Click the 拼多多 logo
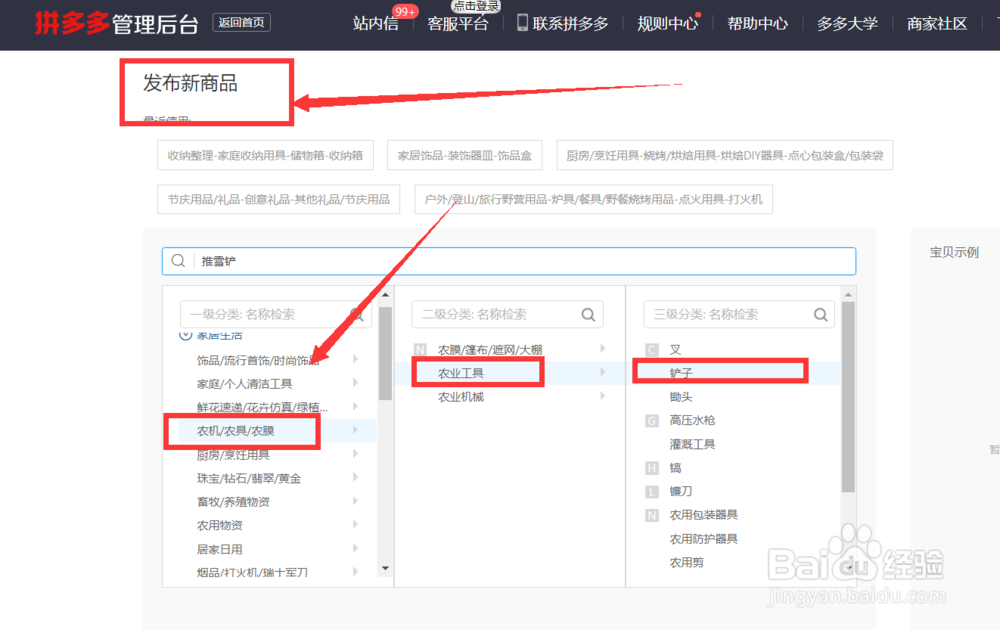This screenshot has width=1000, height=630. (x=72, y=23)
